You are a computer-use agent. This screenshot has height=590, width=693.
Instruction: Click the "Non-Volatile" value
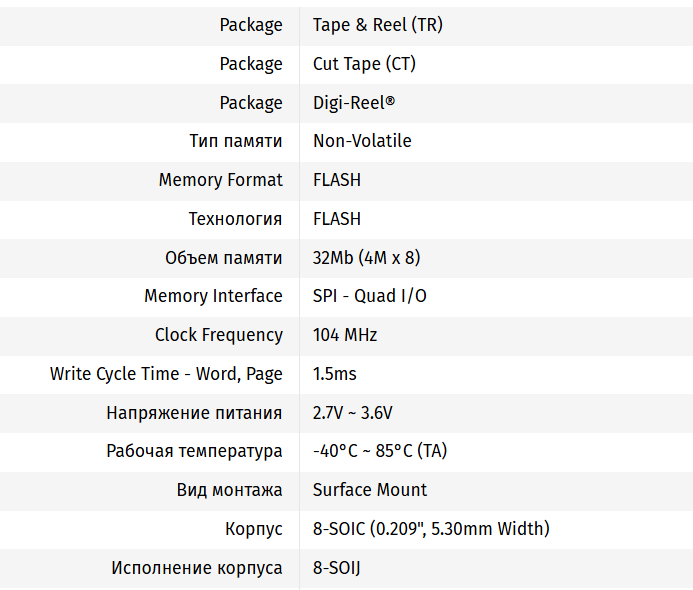362,141
